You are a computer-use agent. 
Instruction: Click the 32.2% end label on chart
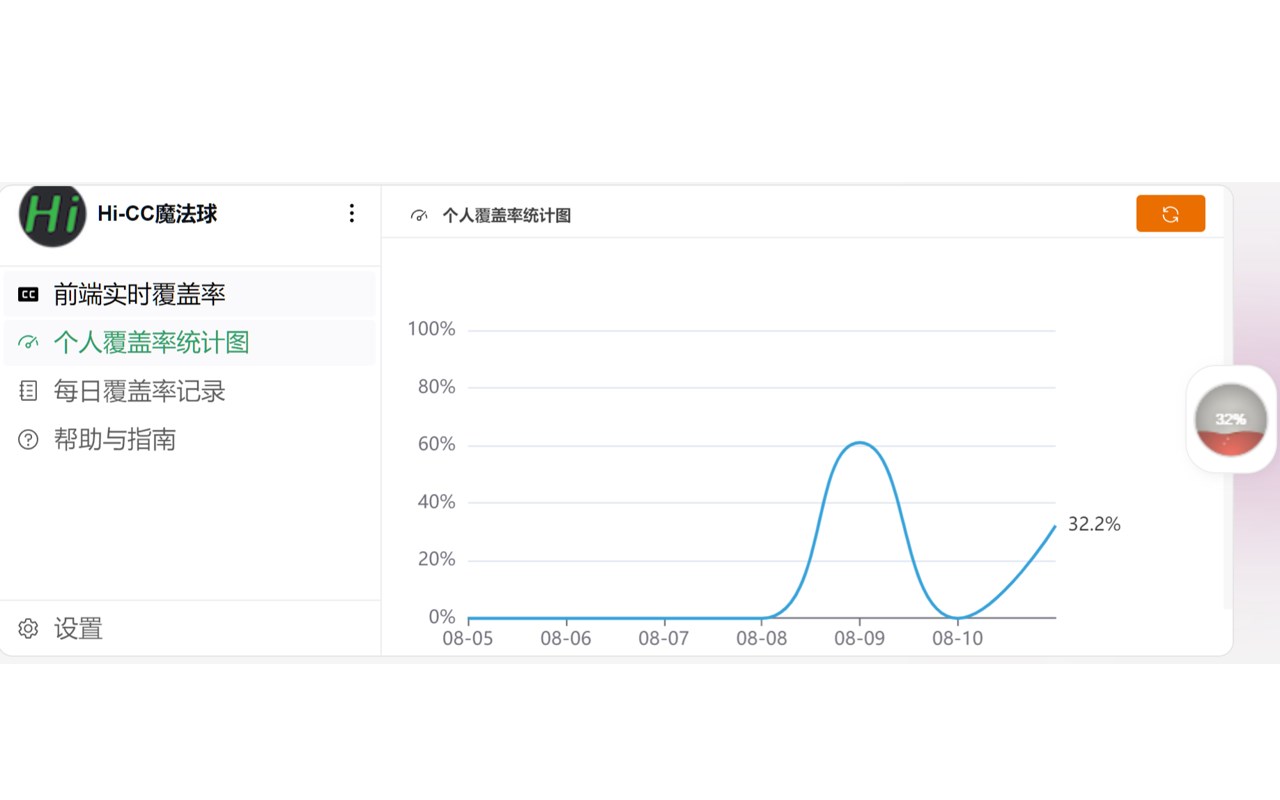[x=1094, y=524]
